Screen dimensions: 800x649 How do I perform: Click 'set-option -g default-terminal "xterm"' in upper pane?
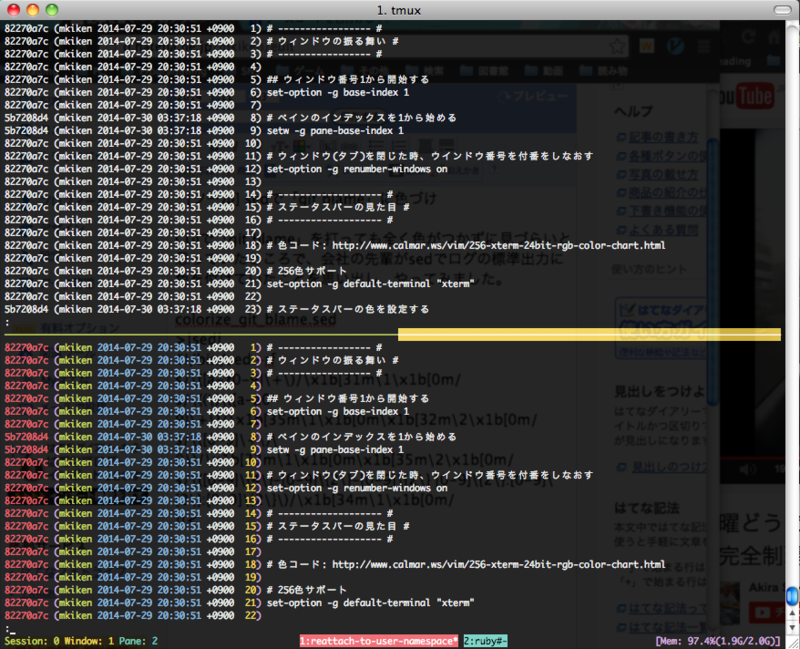(x=370, y=284)
